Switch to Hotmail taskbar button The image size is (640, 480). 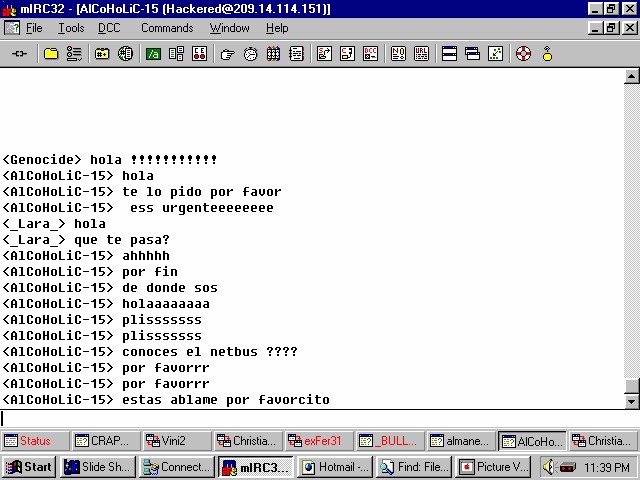pos(335,467)
